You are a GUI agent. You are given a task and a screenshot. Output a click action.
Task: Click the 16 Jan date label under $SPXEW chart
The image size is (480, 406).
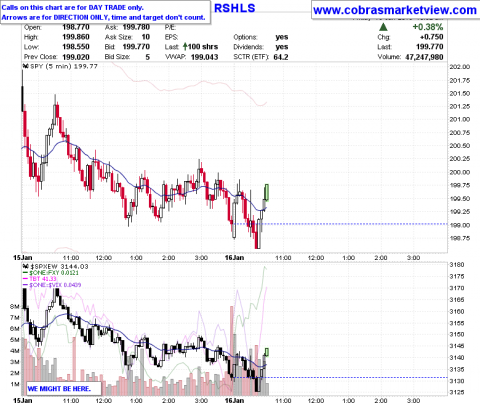click(234, 400)
